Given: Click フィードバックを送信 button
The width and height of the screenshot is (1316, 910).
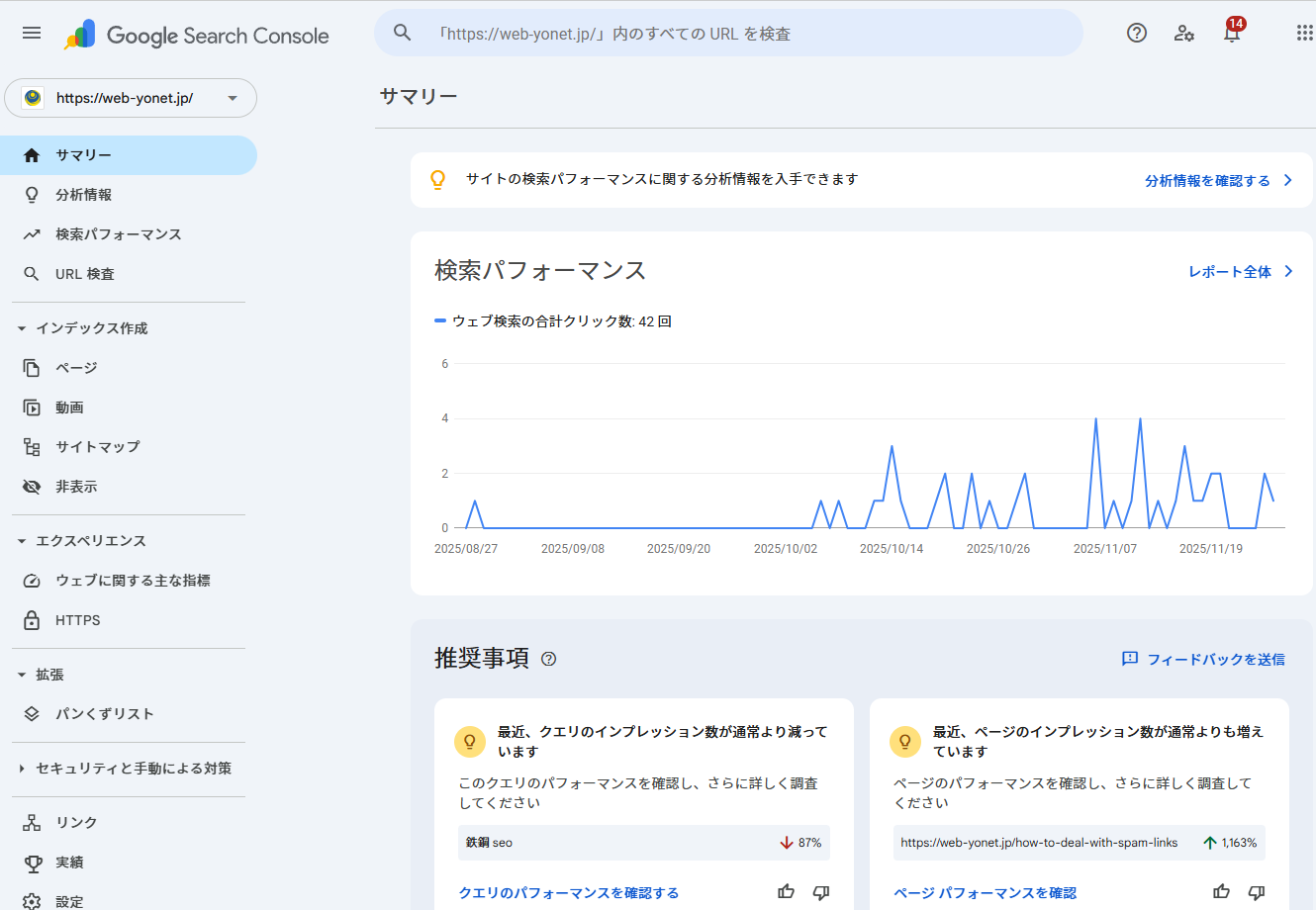Looking at the screenshot, I should (1203, 660).
